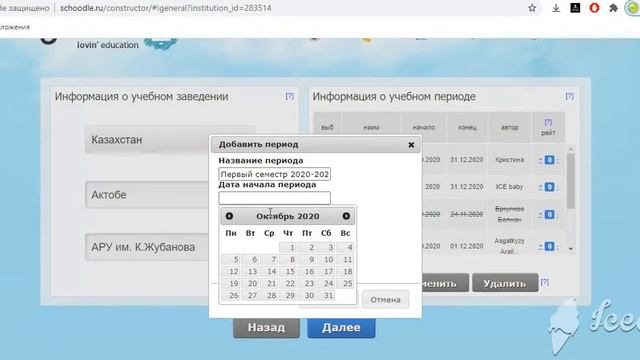
Task: Pick October 15 in the calendar
Action: coord(288,271)
